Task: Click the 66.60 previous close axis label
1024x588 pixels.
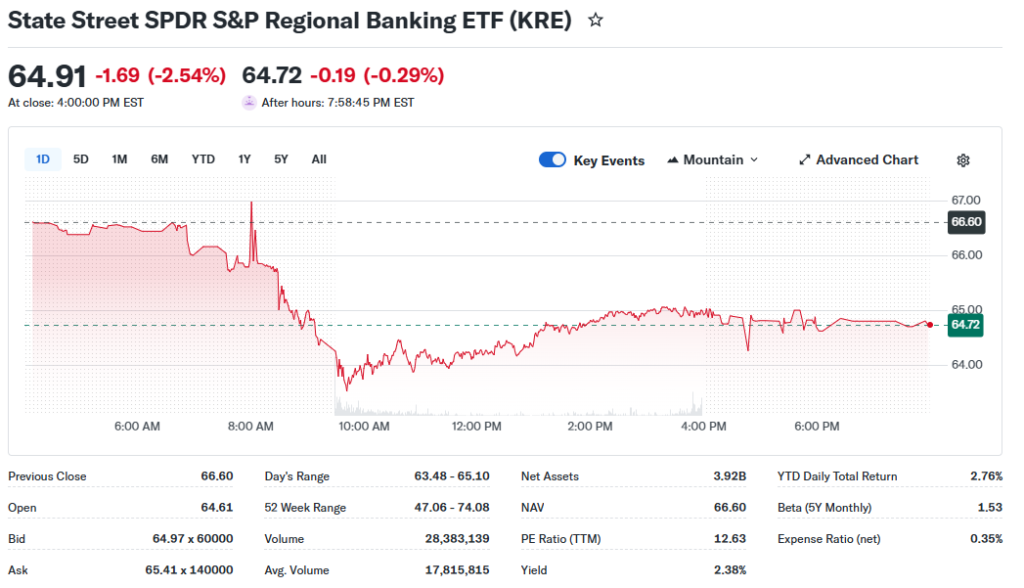Action: coord(966,222)
